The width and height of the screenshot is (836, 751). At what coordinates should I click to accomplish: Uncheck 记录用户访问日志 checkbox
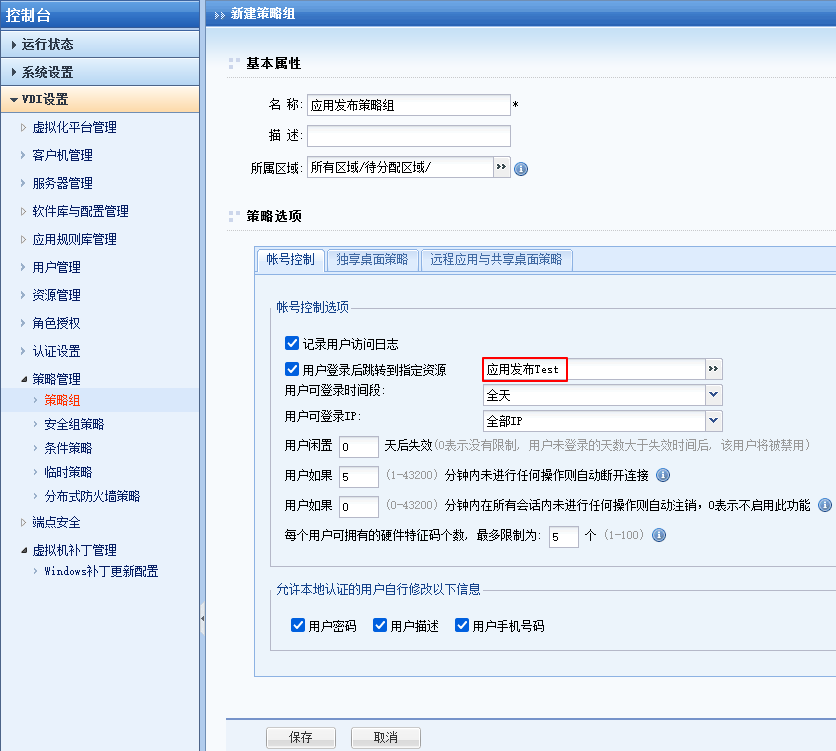(x=292, y=343)
